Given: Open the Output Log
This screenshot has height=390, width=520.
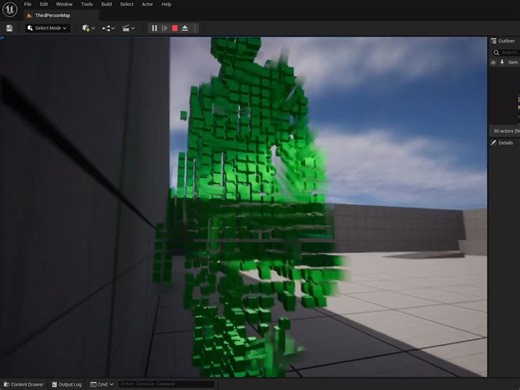Looking at the screenshot, I should (x=67, y=384).
